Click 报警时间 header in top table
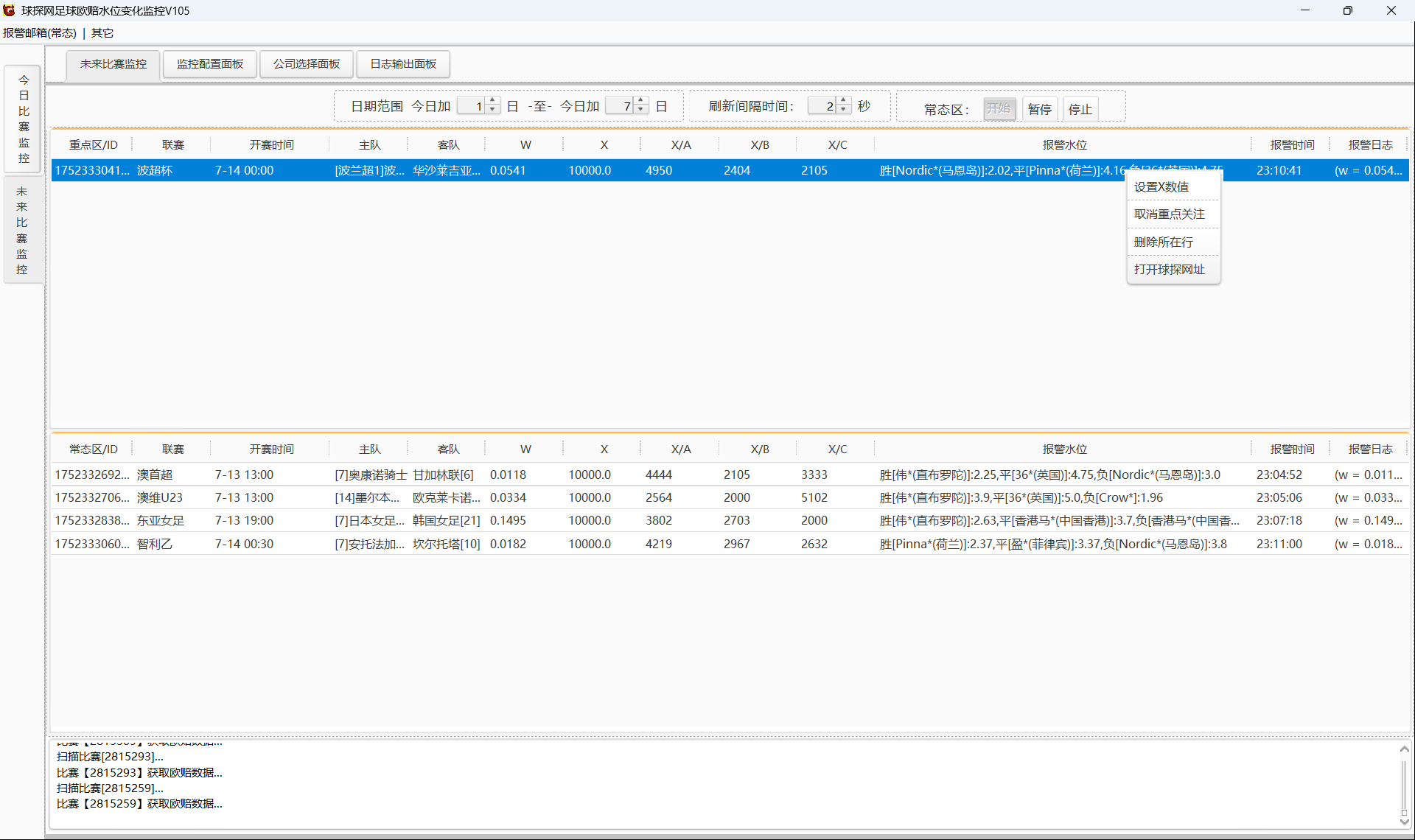The image size is (1415, 840). point(1292,145)
